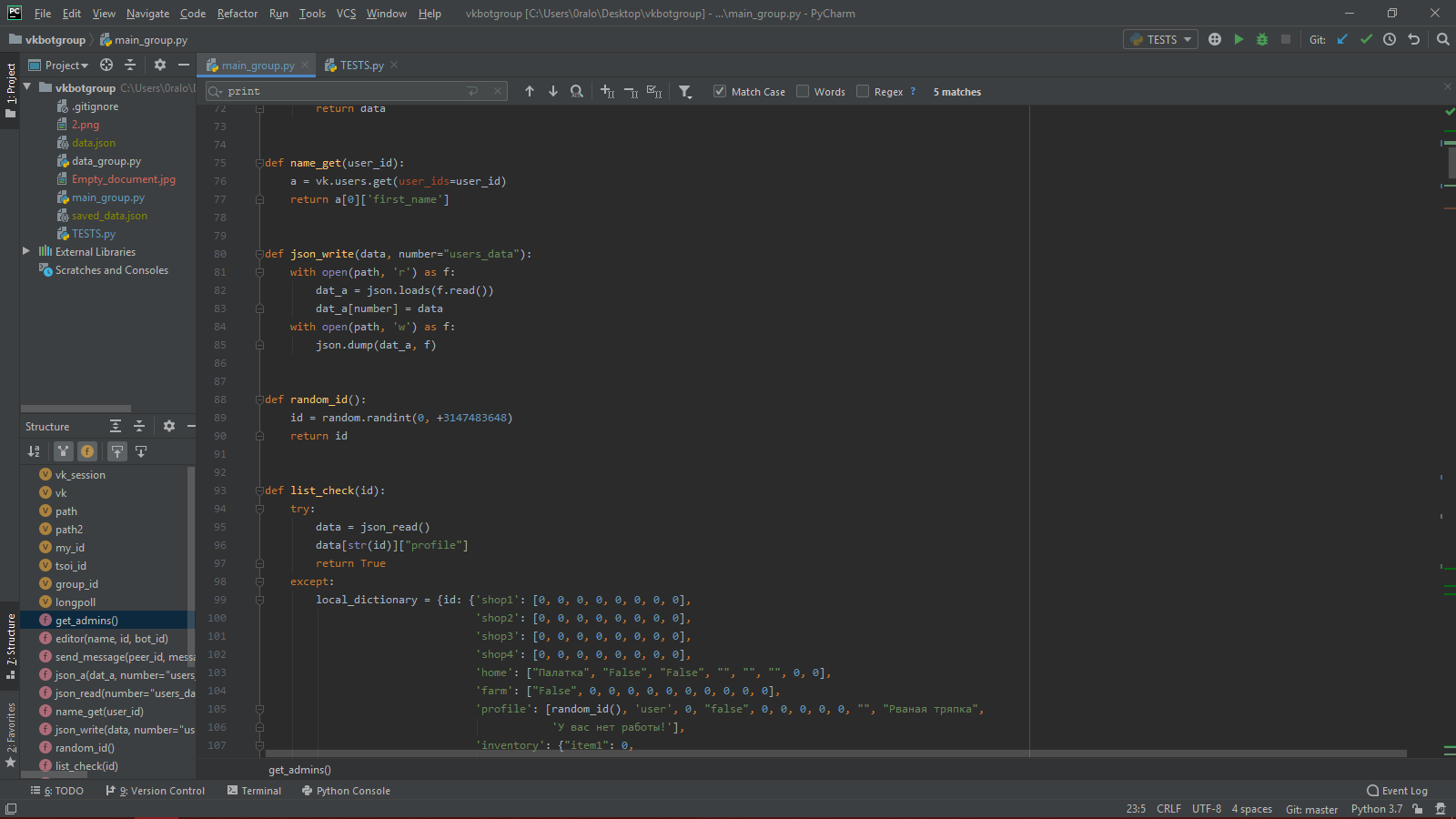
Task: Open the File menu
Action: [43, 14]
